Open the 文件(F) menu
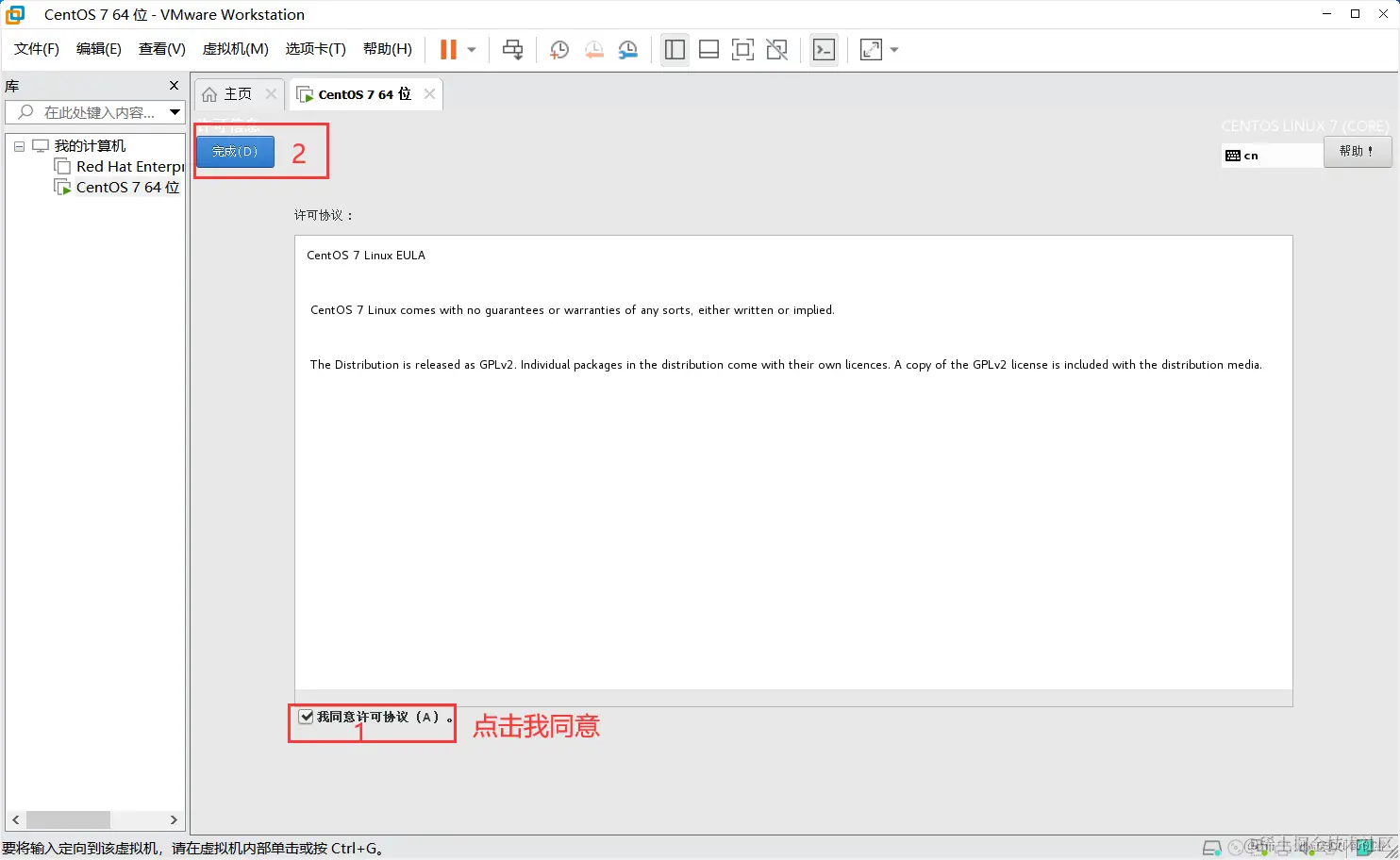The height and width of the screenshot is (860, 1400). (x=37, y=49)
